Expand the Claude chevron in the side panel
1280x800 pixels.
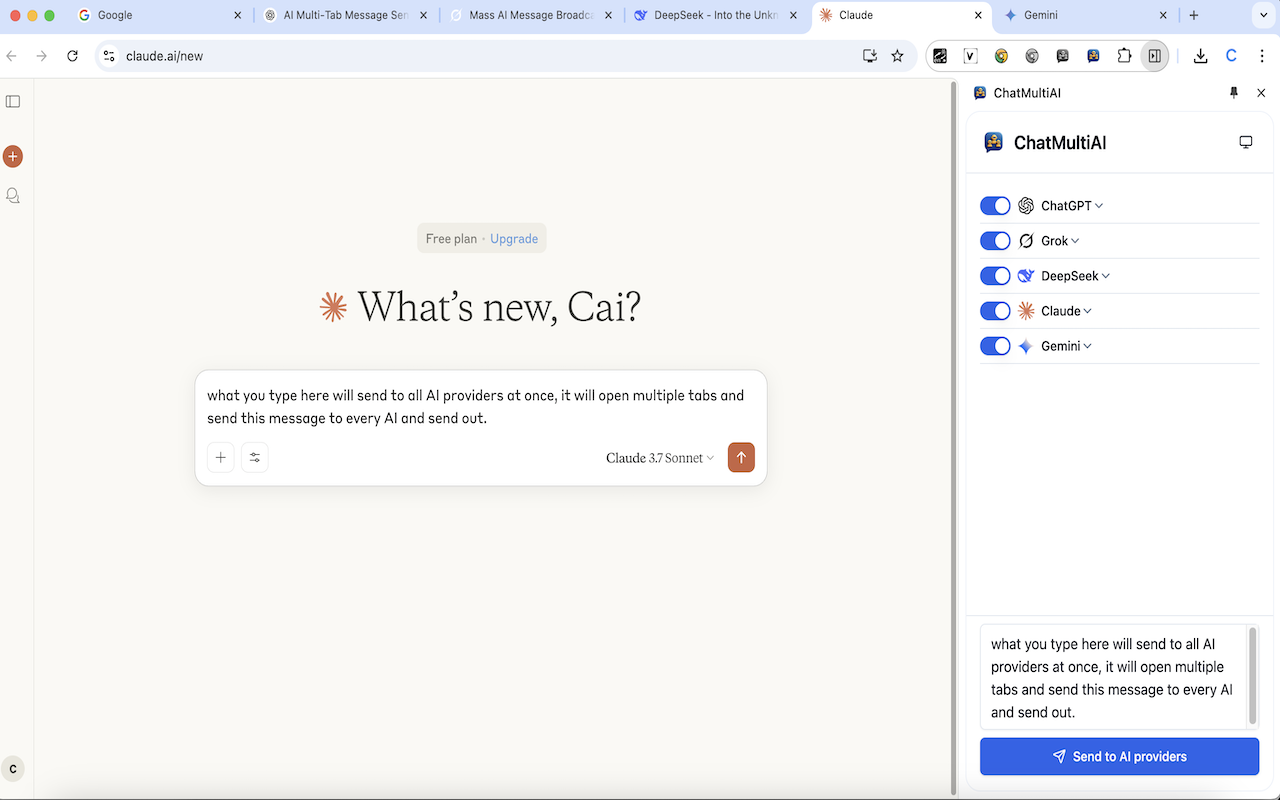(1087, 311)
